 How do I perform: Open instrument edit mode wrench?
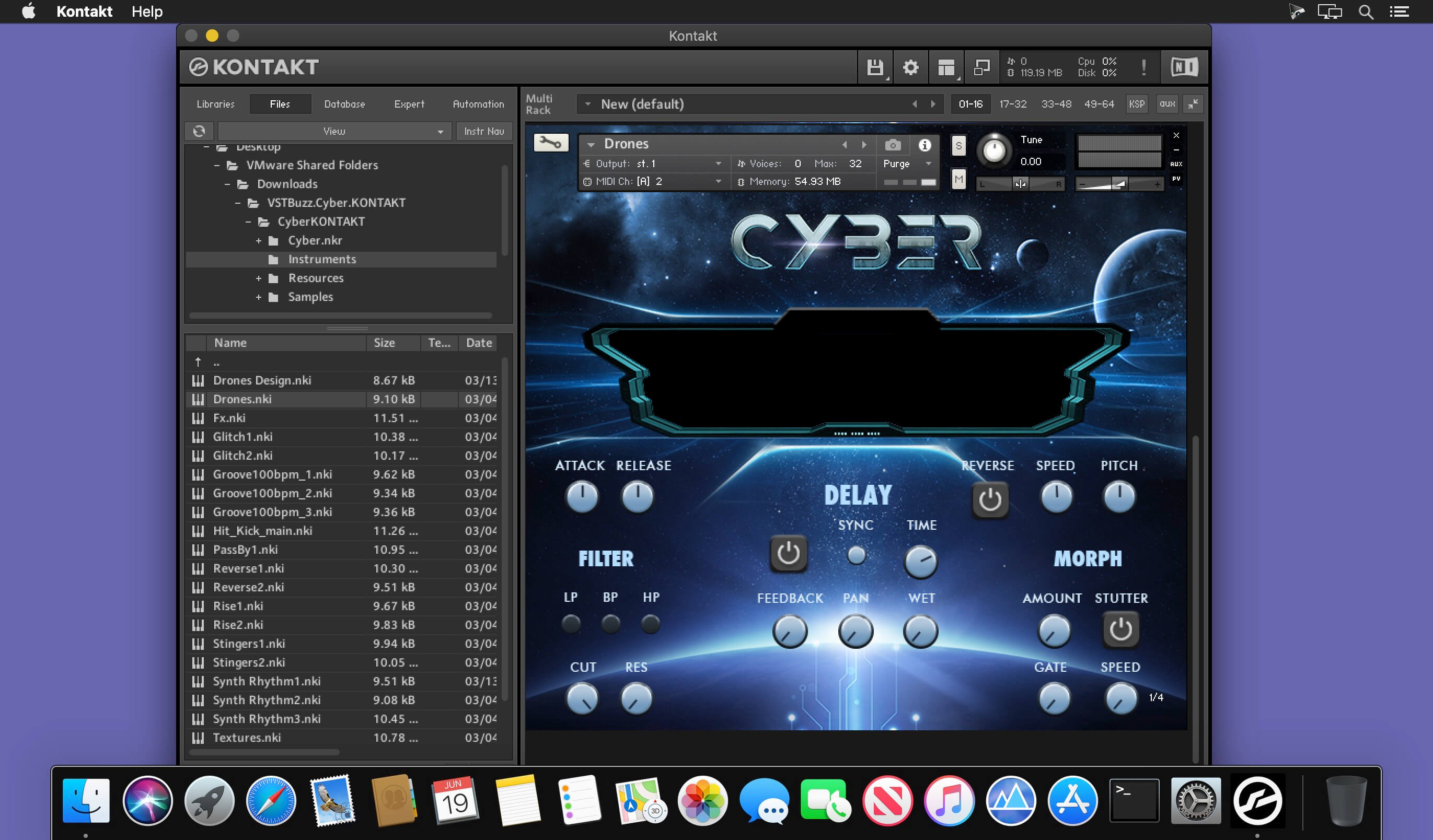550,143
